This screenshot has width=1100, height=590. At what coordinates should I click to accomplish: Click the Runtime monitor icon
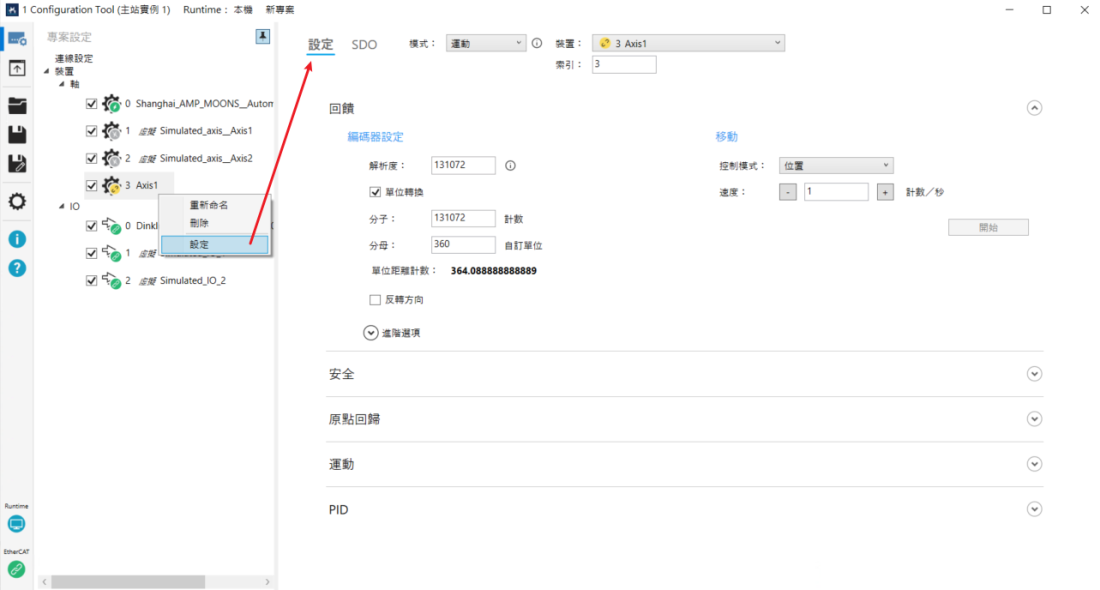click(17, 525)
